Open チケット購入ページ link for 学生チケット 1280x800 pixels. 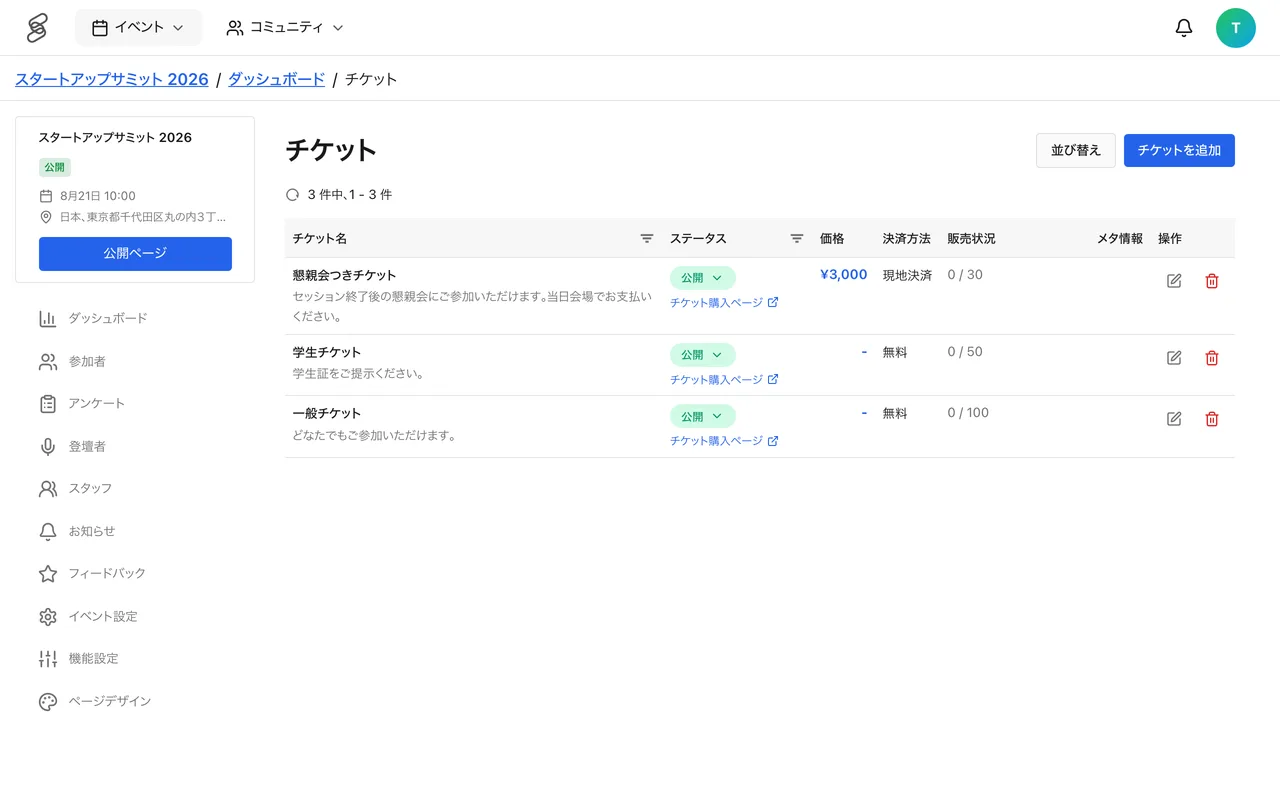pos(724,380)
